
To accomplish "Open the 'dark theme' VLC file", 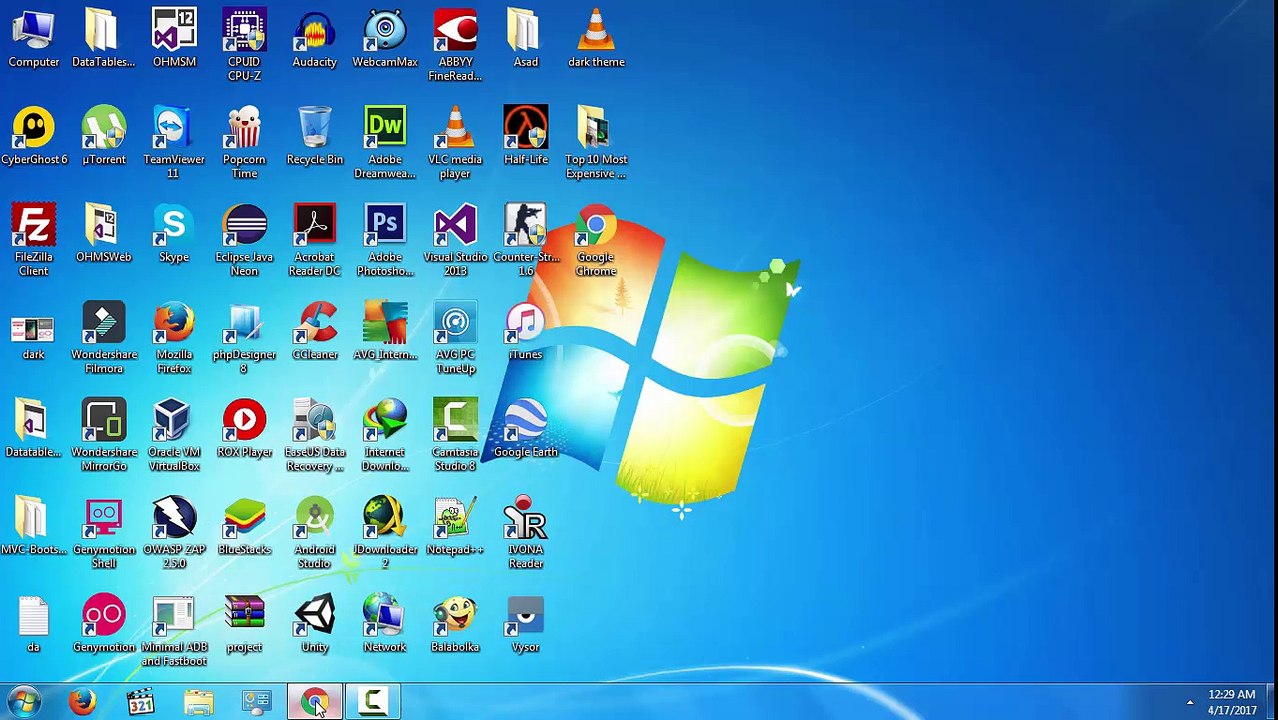I will point(596,39).
